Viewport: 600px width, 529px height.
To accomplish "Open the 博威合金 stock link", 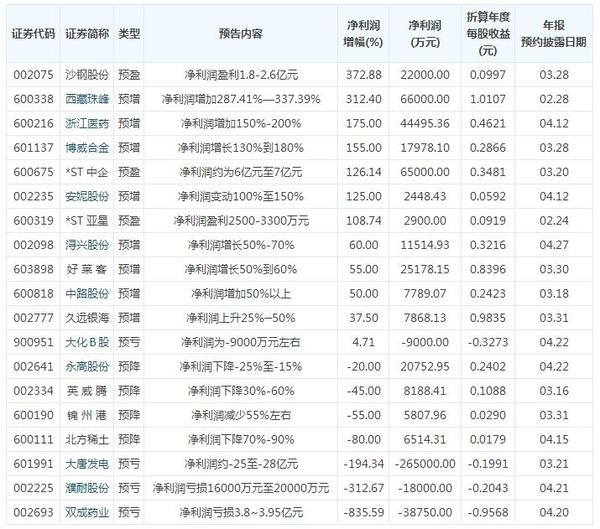I will [x=87, y=148].
